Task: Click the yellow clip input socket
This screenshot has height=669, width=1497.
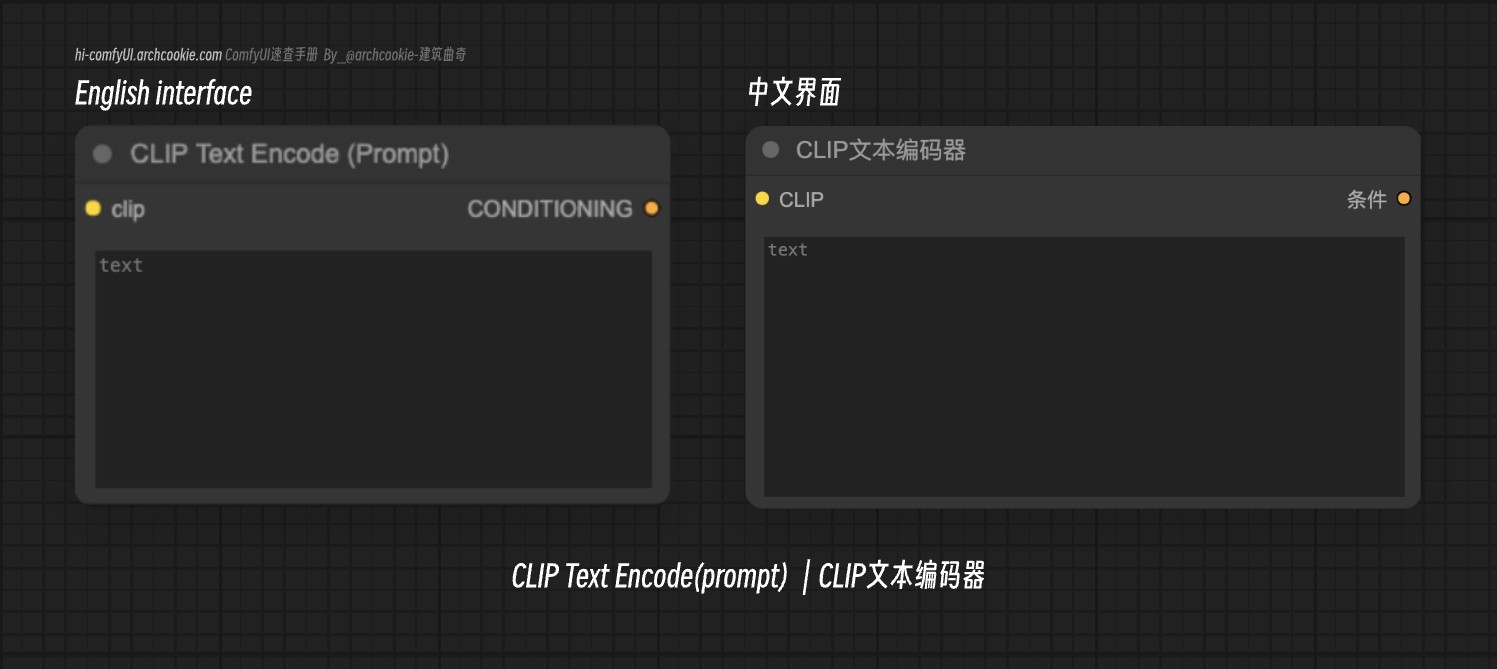Action: click(93, 208)
